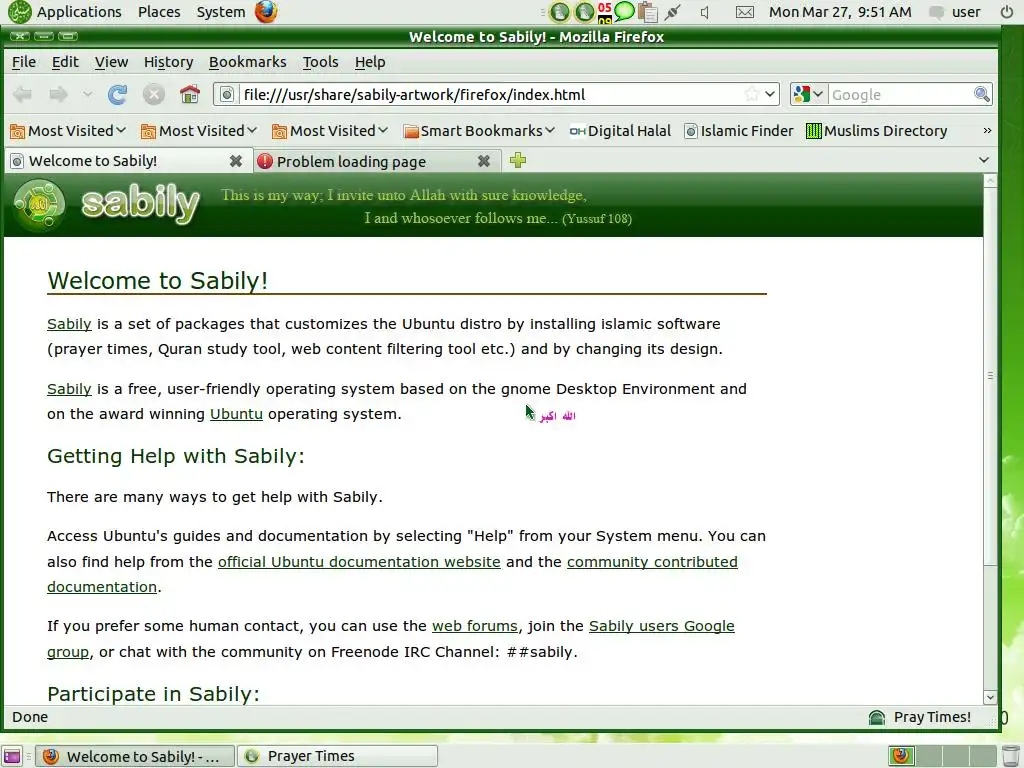1024x768 pixels.
Task: Open the community contributed documentation link
Action: (x=652, y=562)
